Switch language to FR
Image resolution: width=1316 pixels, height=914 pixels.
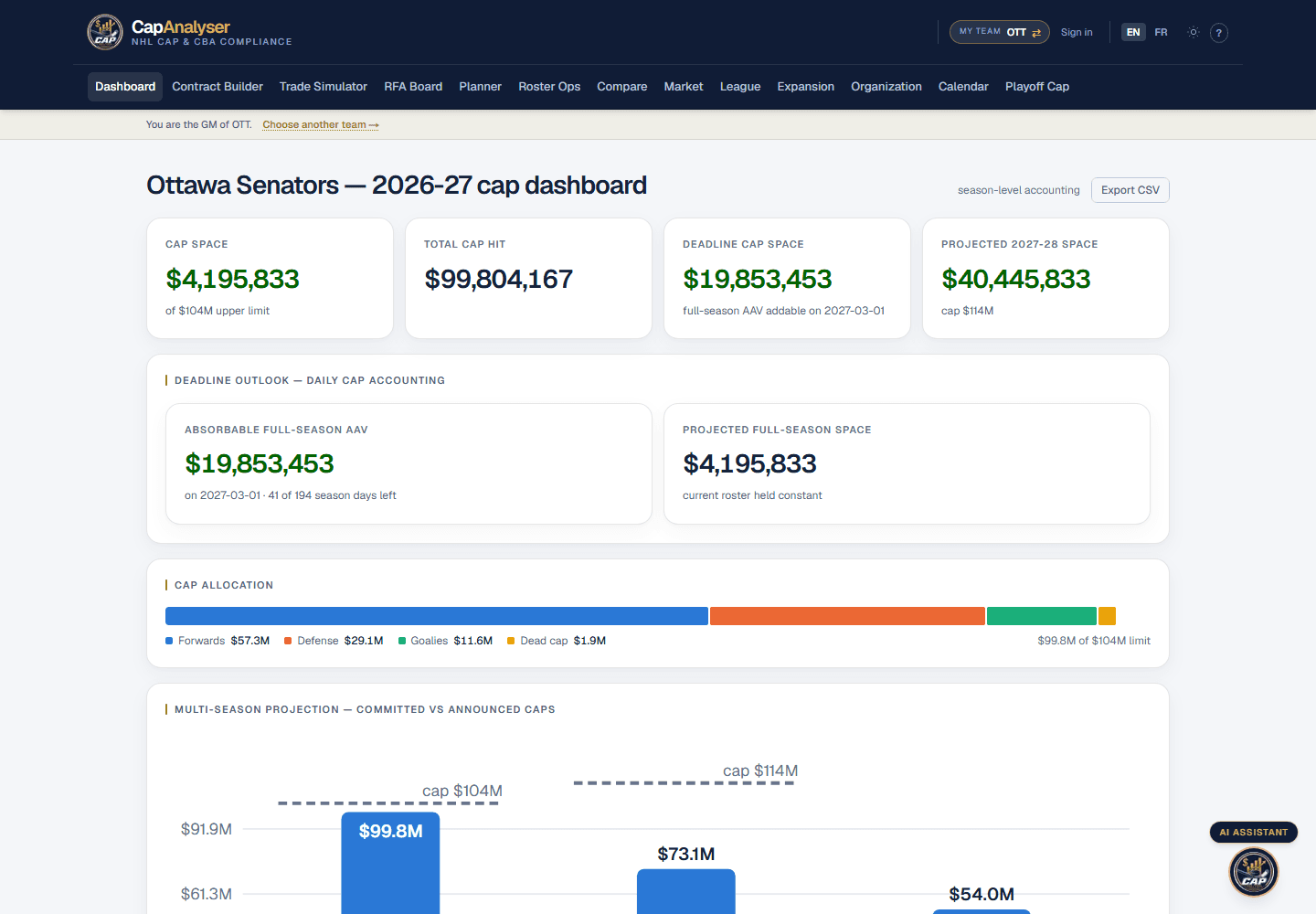(1161, 32)
